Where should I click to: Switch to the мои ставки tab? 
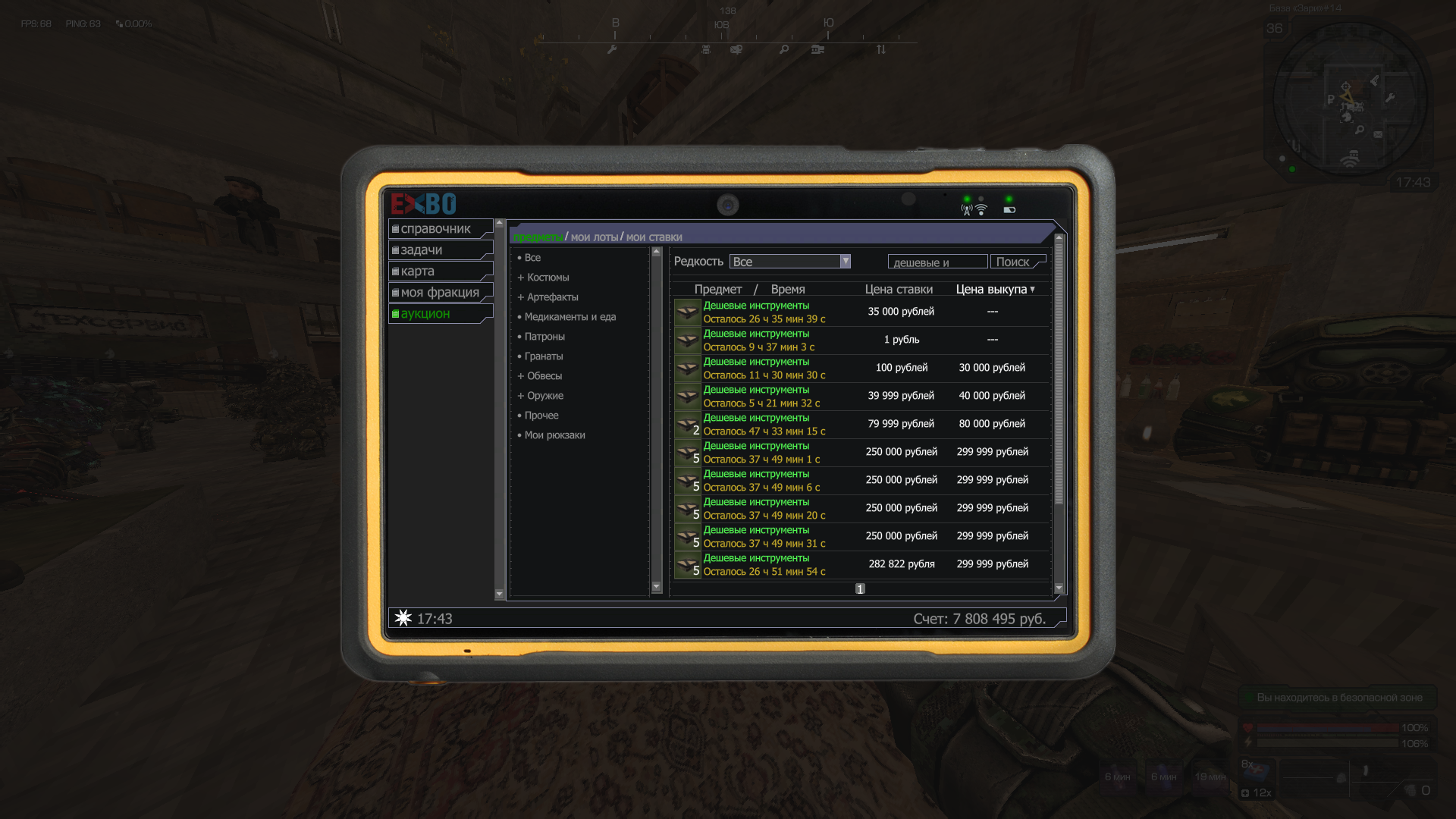654,237
